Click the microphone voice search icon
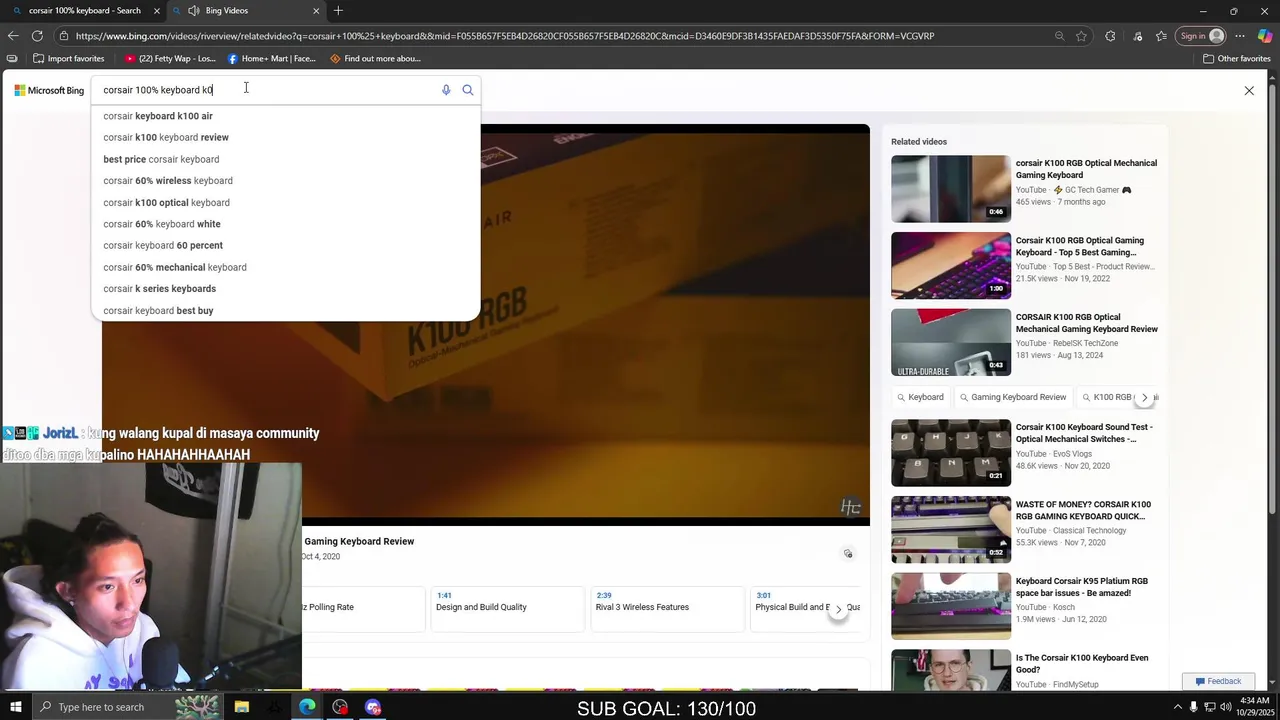 pos(446,90)
